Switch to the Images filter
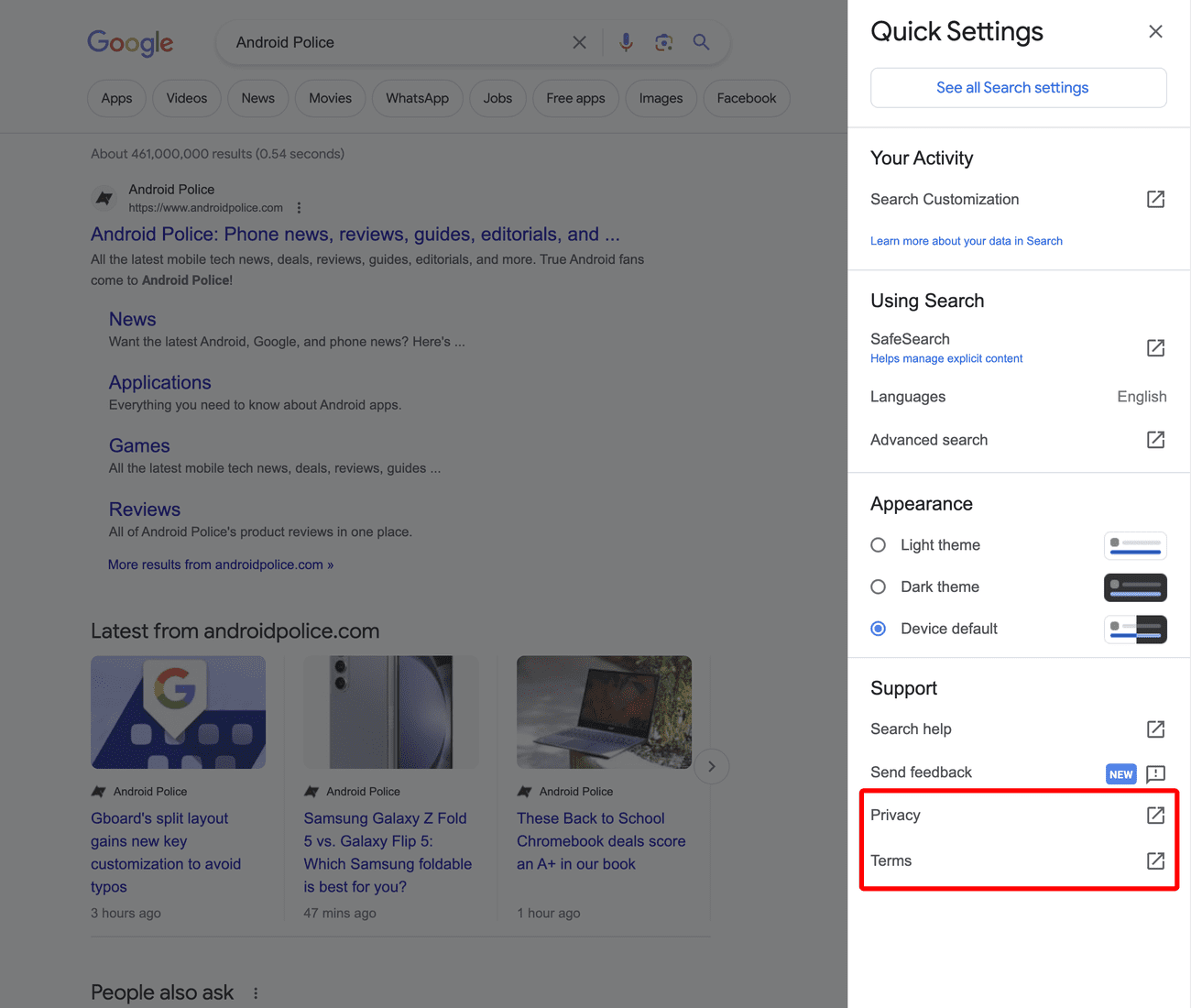The image size is (1191, 1008). click(661, 98)
